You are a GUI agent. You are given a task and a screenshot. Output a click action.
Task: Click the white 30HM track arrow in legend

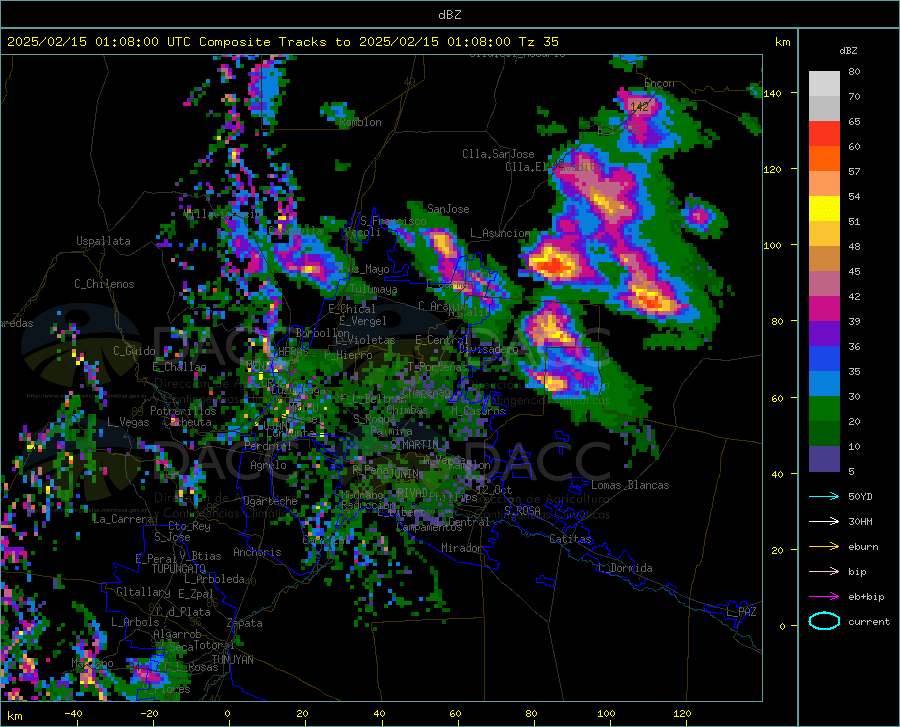tap(824, 522)
